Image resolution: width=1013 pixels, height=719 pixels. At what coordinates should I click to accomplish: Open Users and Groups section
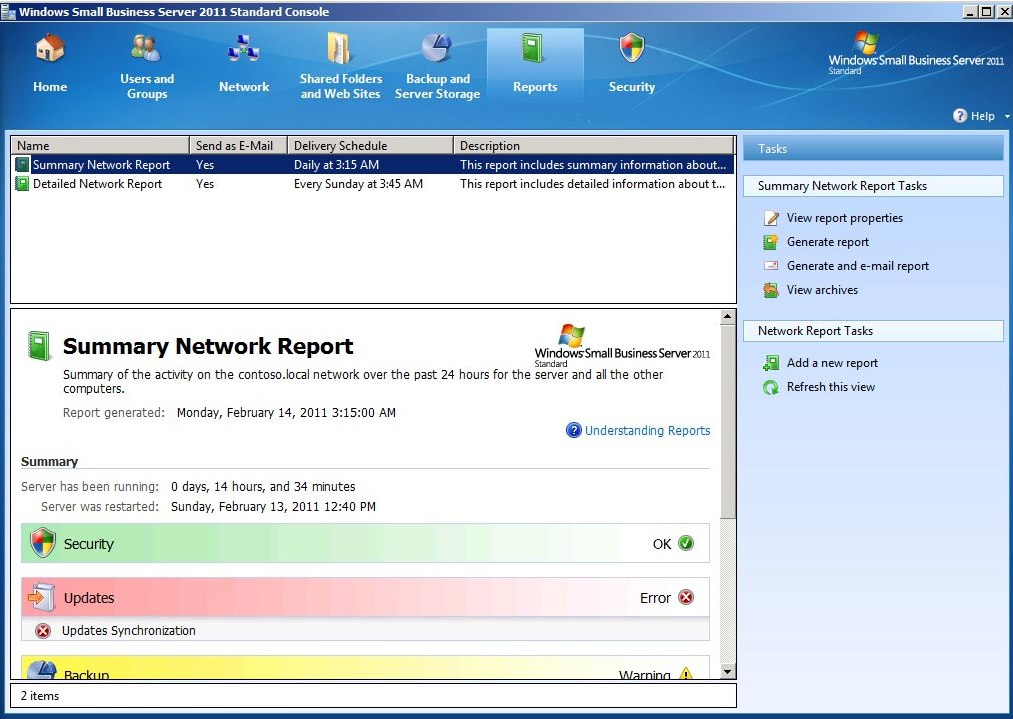click(x=146, y=50)
